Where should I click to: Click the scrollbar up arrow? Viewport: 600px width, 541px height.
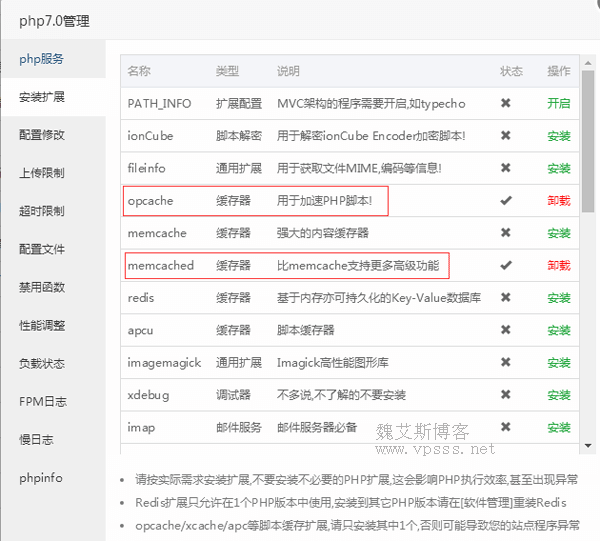click(588, 63)
